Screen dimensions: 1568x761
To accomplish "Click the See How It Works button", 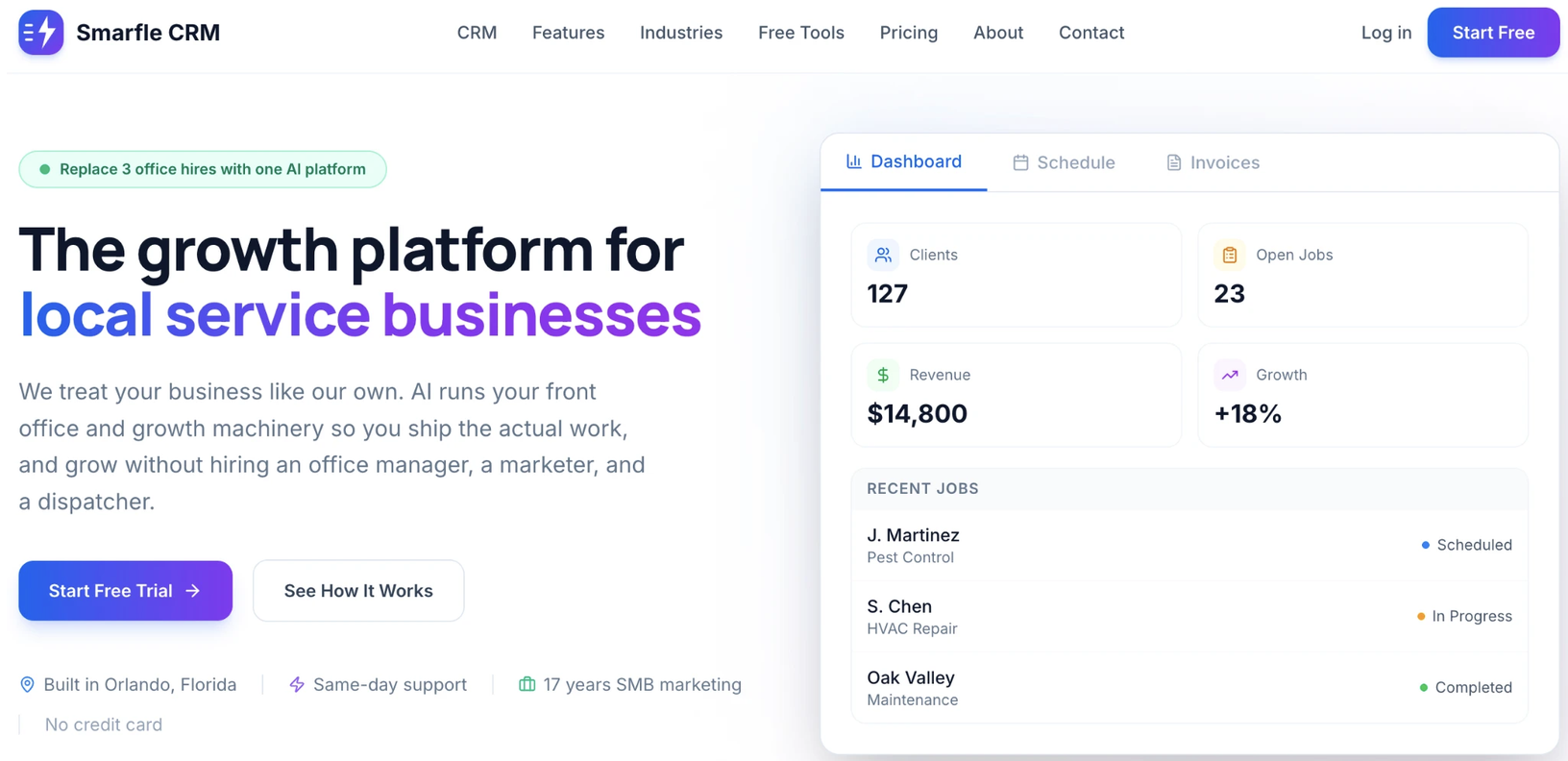I will point(358,591).
